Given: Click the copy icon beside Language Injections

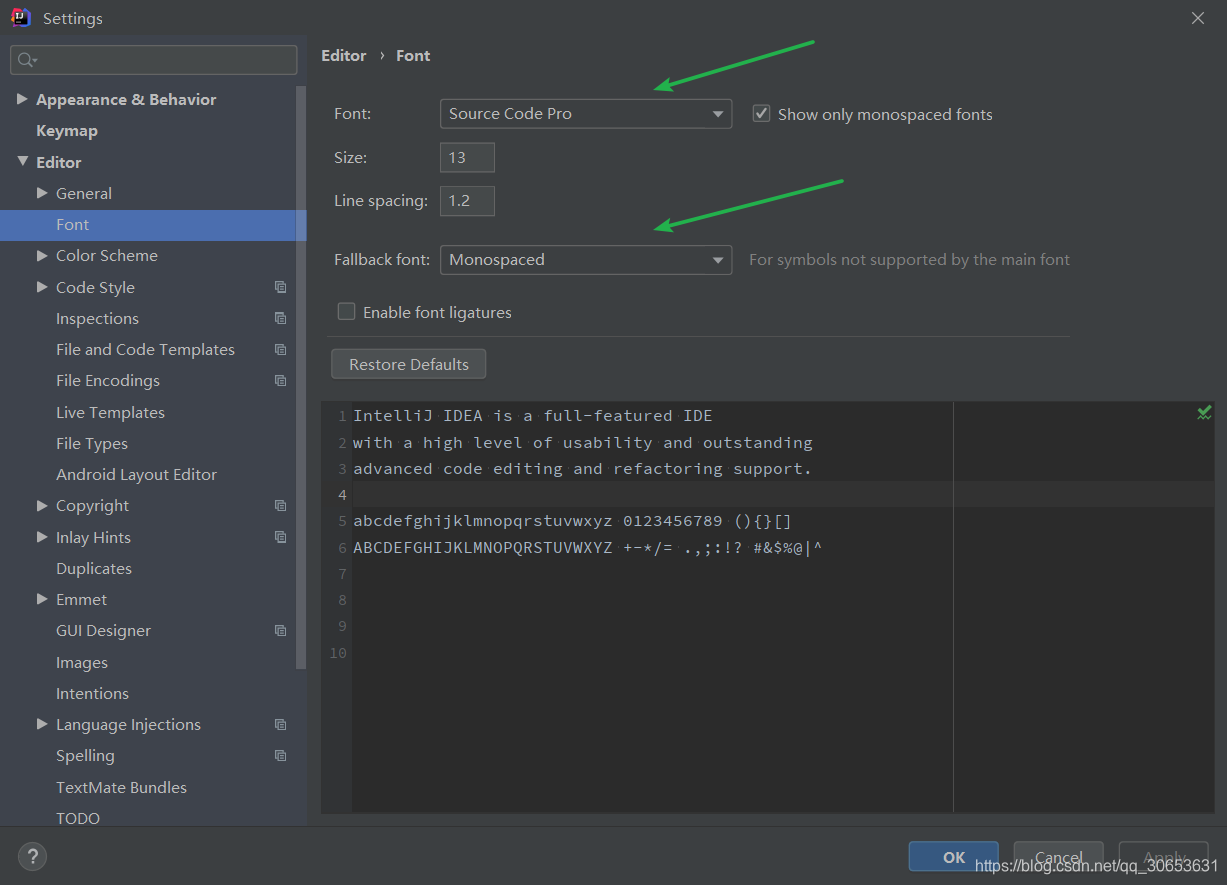Looking at the screenshot, I should [280, 724].
